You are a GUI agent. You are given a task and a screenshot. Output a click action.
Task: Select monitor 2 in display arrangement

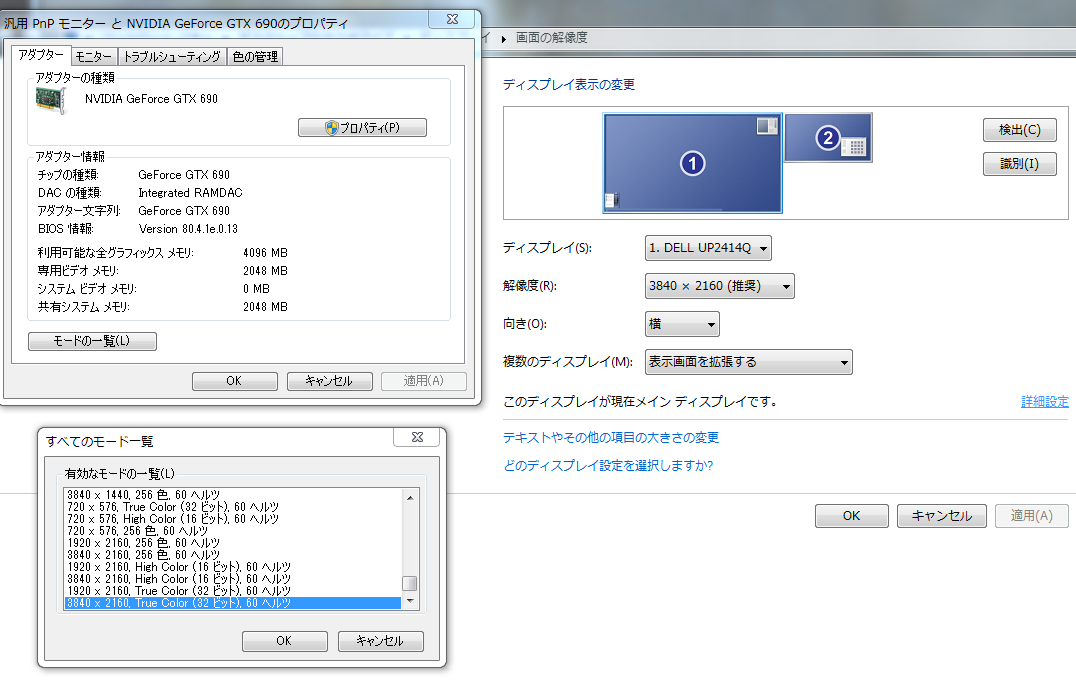click(x=828, y=137)
